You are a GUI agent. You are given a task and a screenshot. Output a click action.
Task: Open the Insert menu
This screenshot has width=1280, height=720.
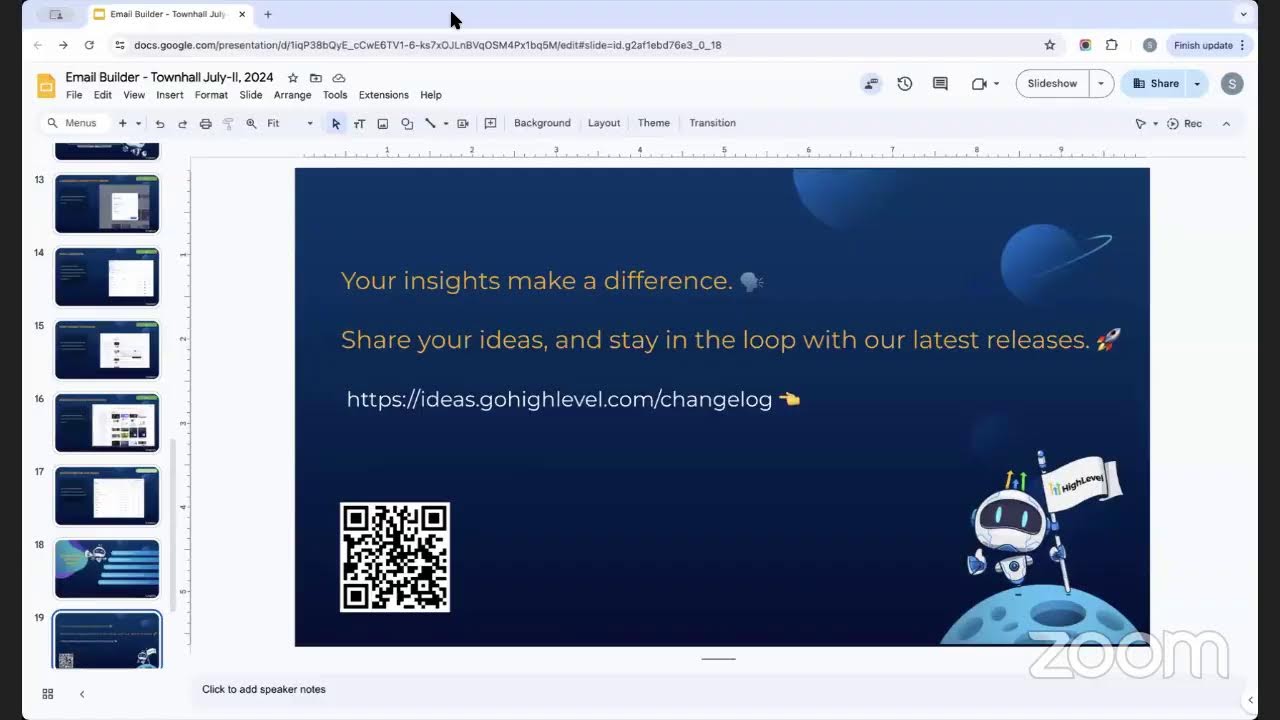(x=170, y=95)
